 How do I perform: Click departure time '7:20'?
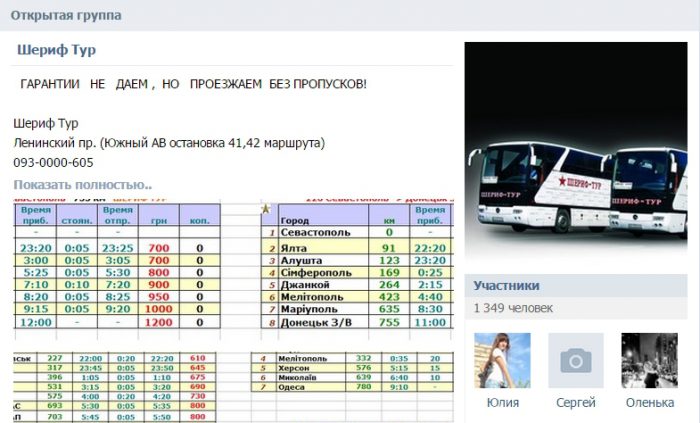tap(118, 285)
